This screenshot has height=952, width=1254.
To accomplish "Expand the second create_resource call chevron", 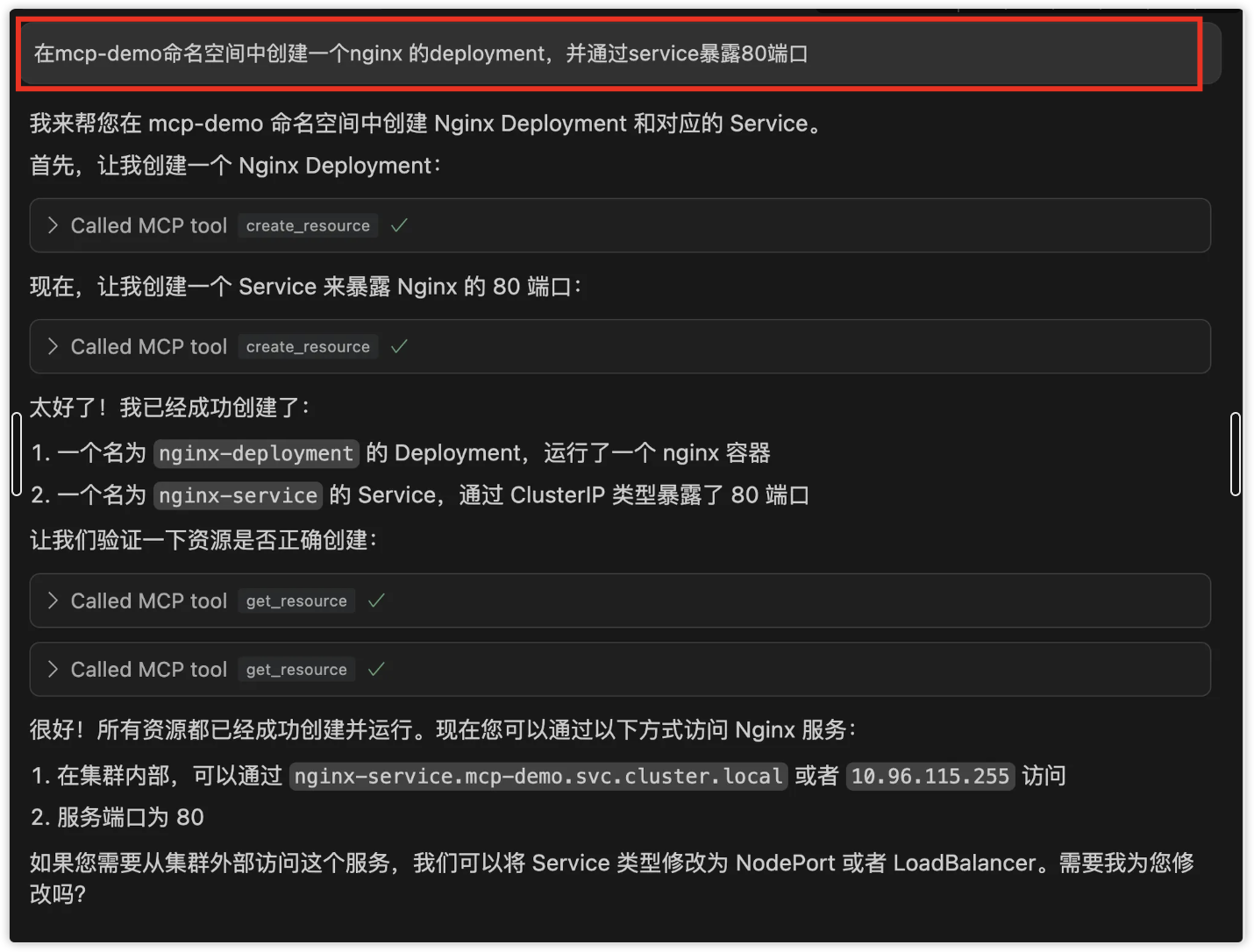I will 53,346.
